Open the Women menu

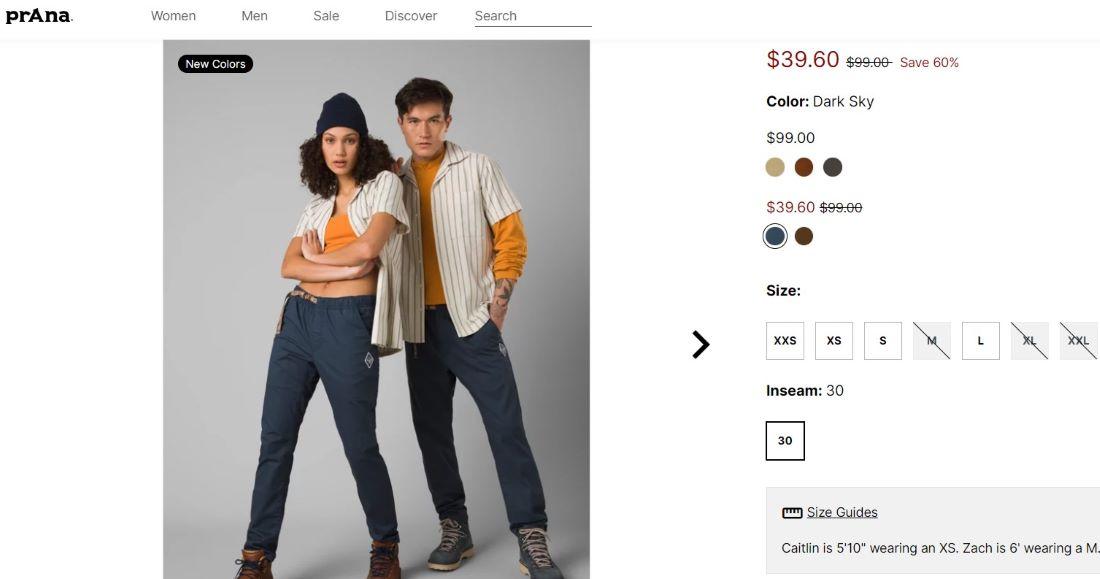tap(173, 16)
